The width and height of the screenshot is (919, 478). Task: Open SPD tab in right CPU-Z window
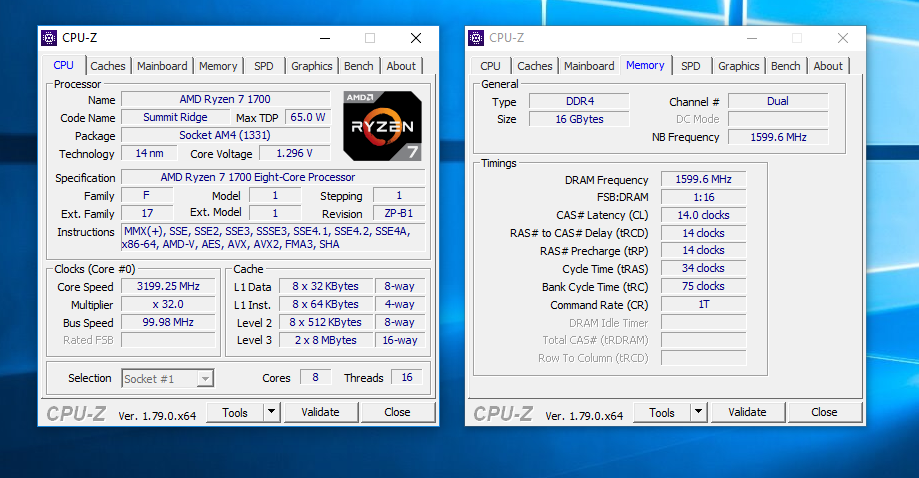[x=690, y=66]
